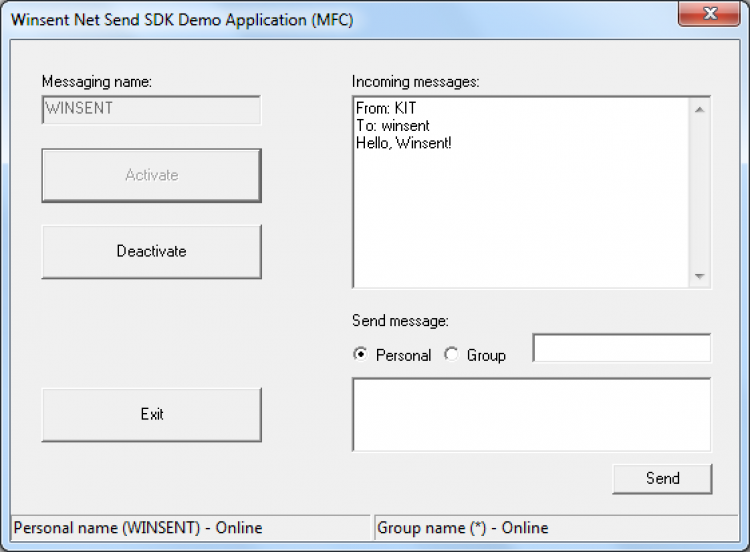Click 'Group name (*) - Online' status
750x552 pixels.
pyautogui.click(x=463, y=528)
